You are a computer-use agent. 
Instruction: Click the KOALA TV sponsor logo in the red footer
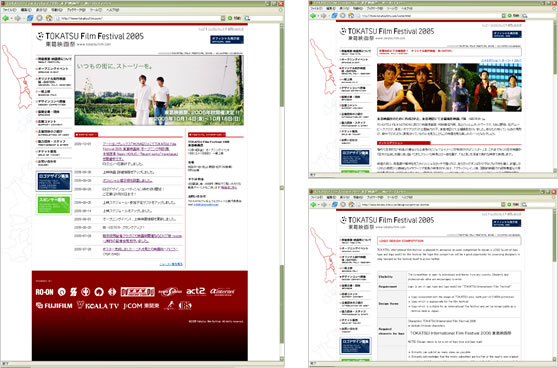[x=98, y=305]
